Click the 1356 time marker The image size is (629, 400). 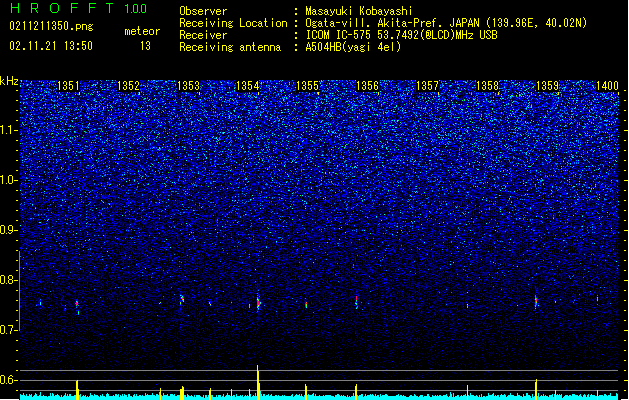367,86
